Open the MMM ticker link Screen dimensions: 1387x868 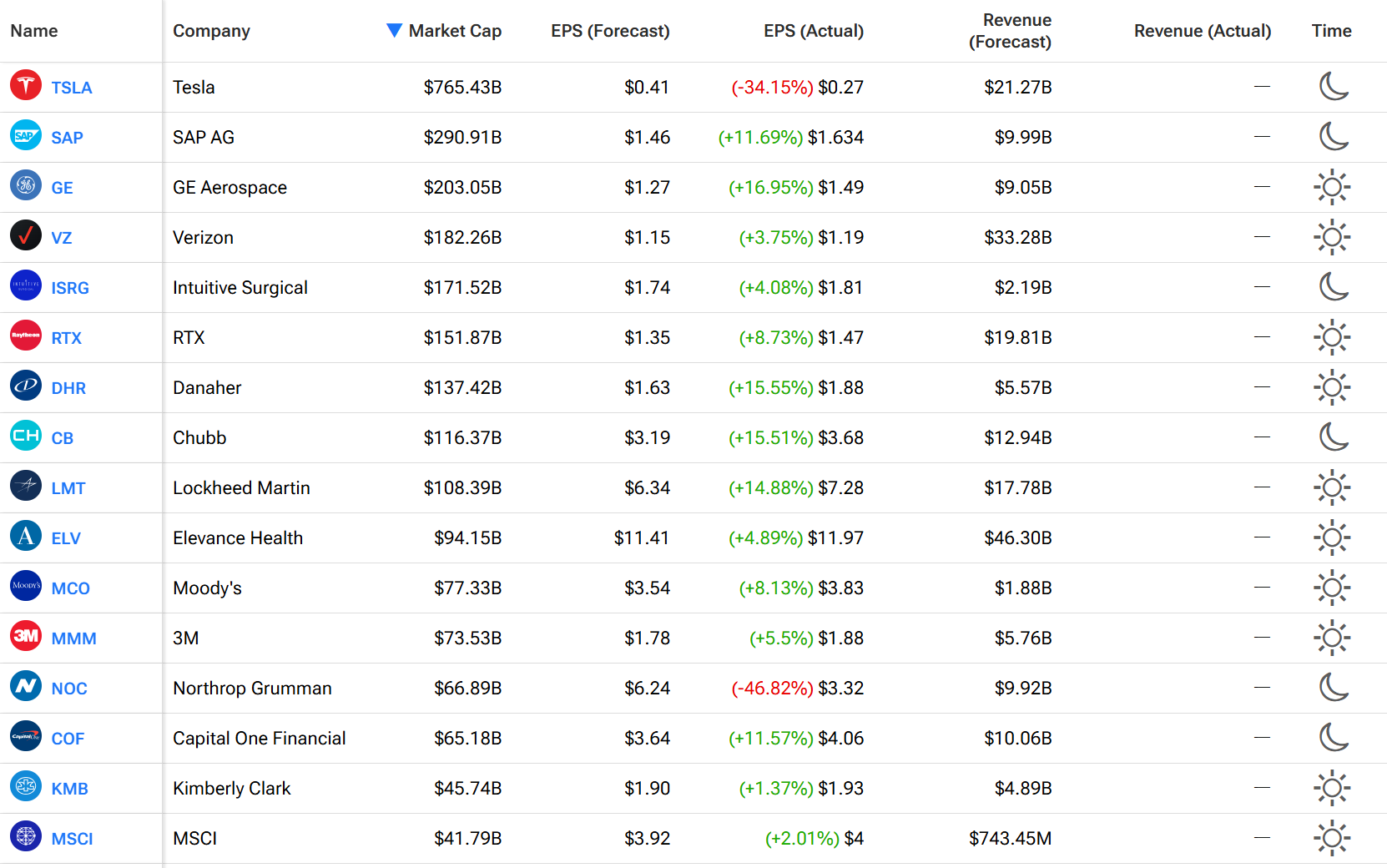[x=74, y=638]
